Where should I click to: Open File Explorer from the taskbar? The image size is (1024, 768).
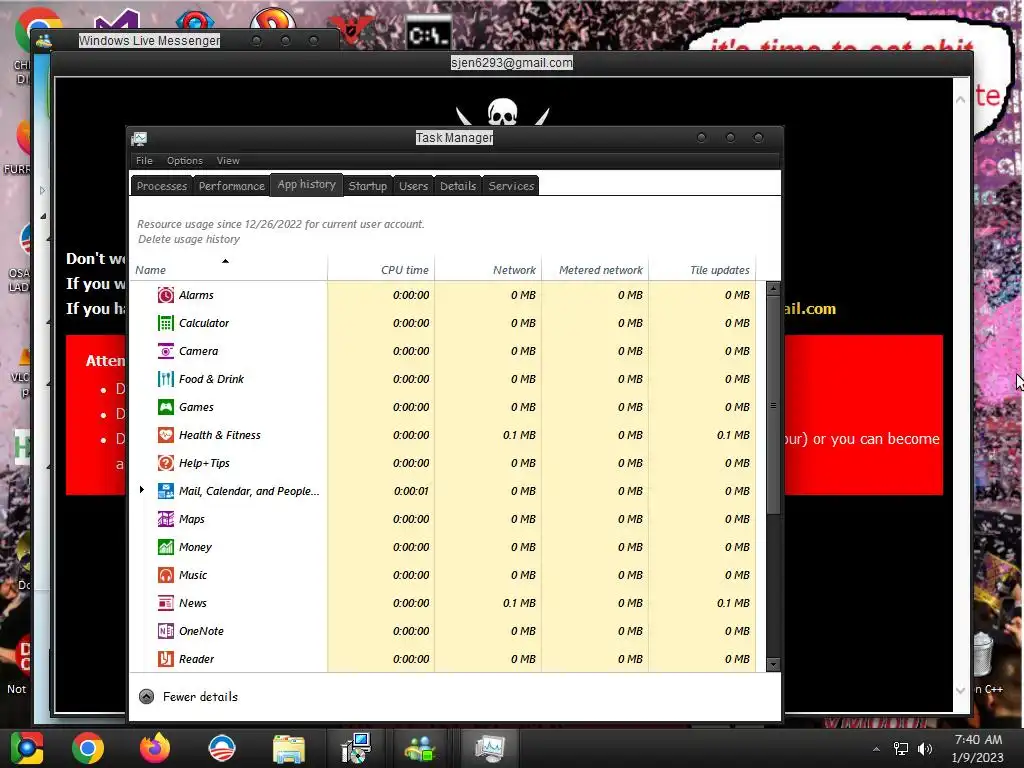(289, 749)
